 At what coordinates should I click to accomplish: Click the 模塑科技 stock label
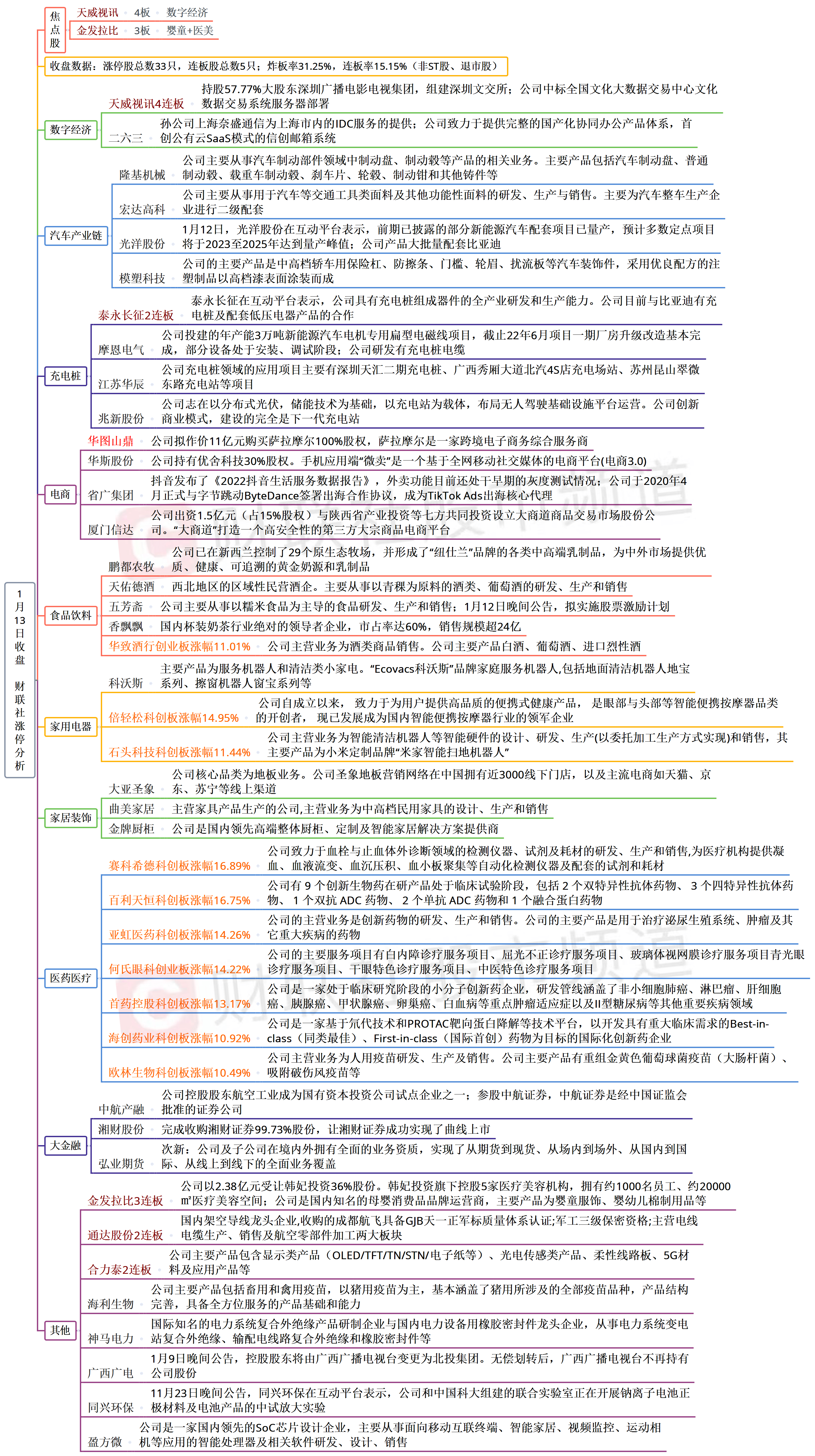click(142, 279)
